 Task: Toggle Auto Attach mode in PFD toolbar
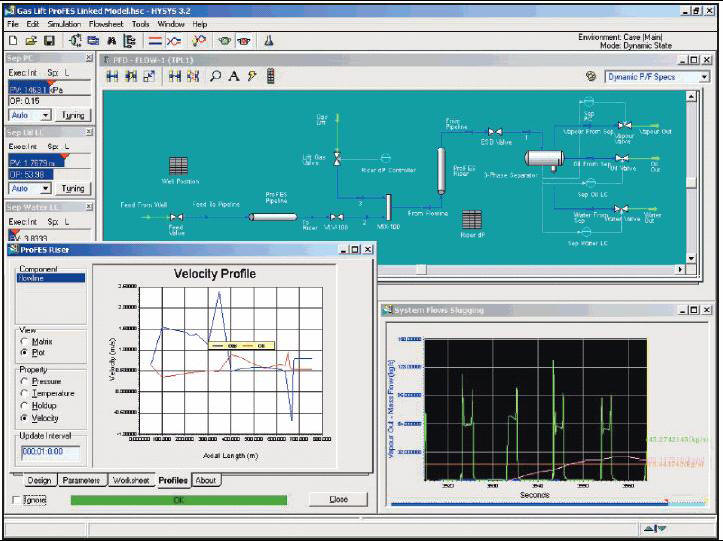click(131, 77)
